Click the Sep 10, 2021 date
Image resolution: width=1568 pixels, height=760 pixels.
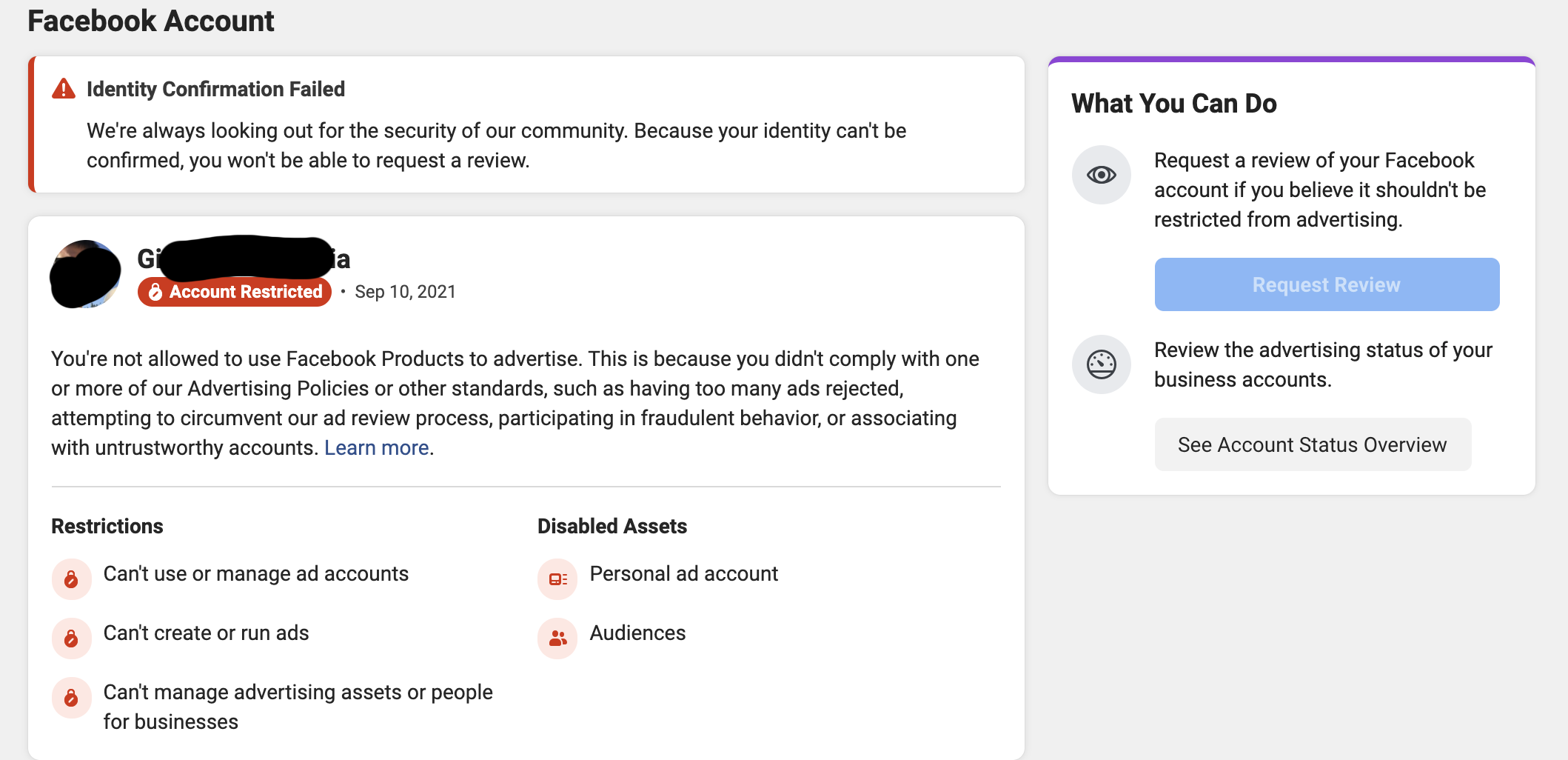pyautogui.click(x=405, y=292)
